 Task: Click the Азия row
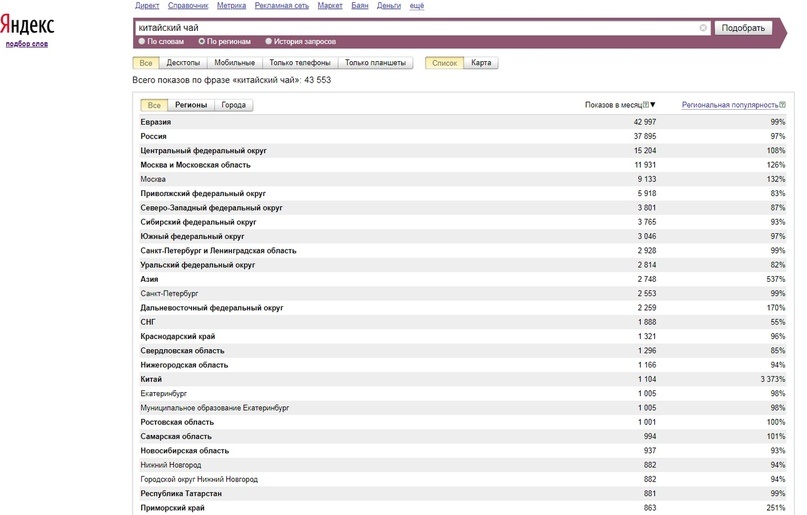coord(463,279)
